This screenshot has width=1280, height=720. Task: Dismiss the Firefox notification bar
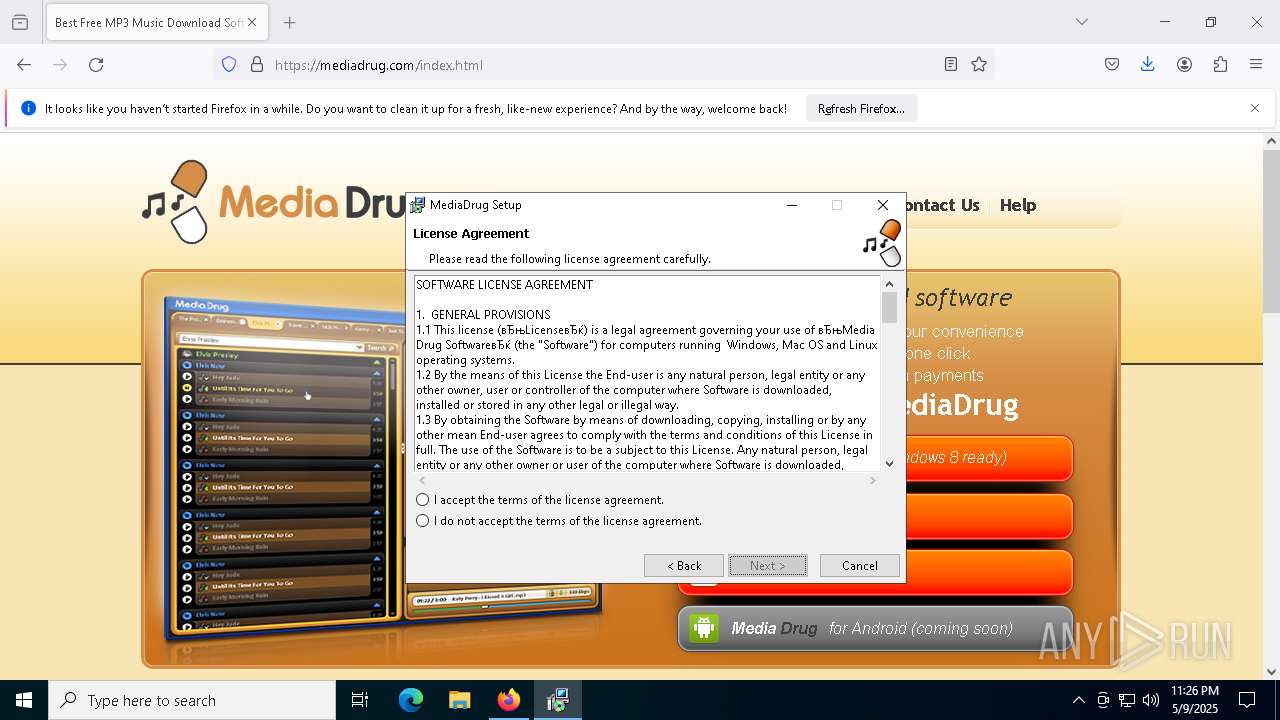pyautogui.click(x=1255, y=108)
